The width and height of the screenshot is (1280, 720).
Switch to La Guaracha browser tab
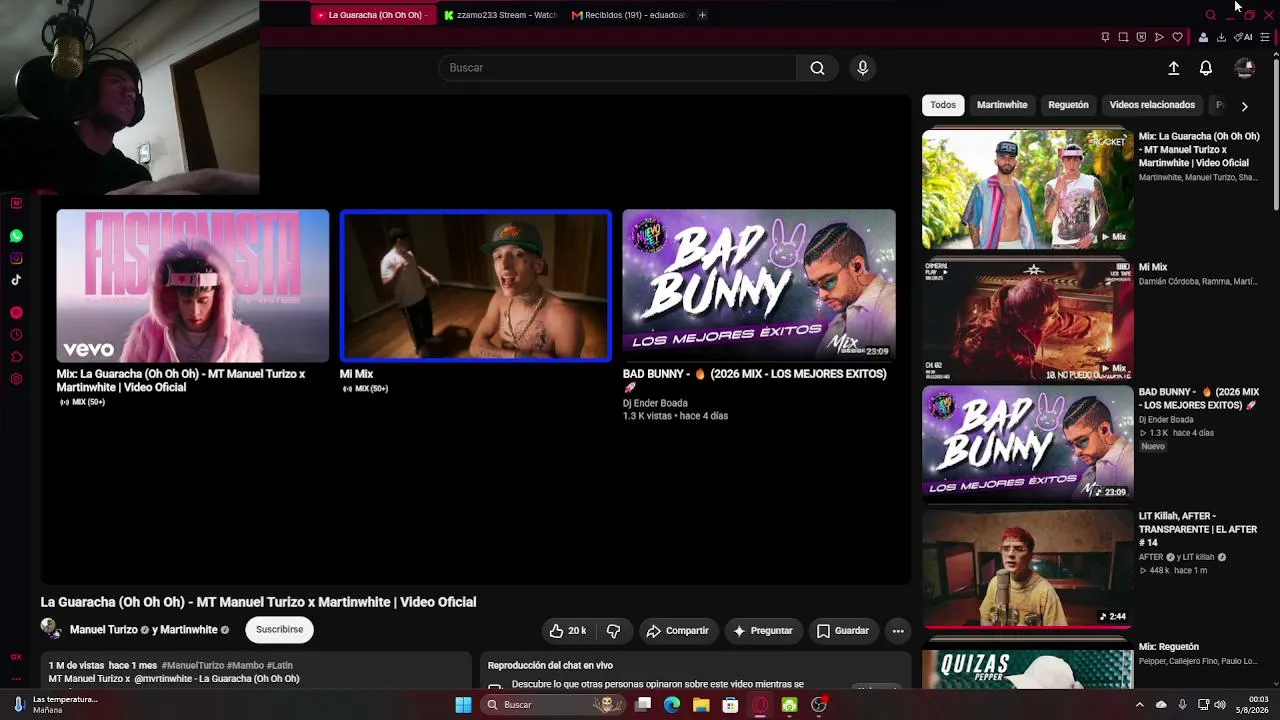point(371,15)
